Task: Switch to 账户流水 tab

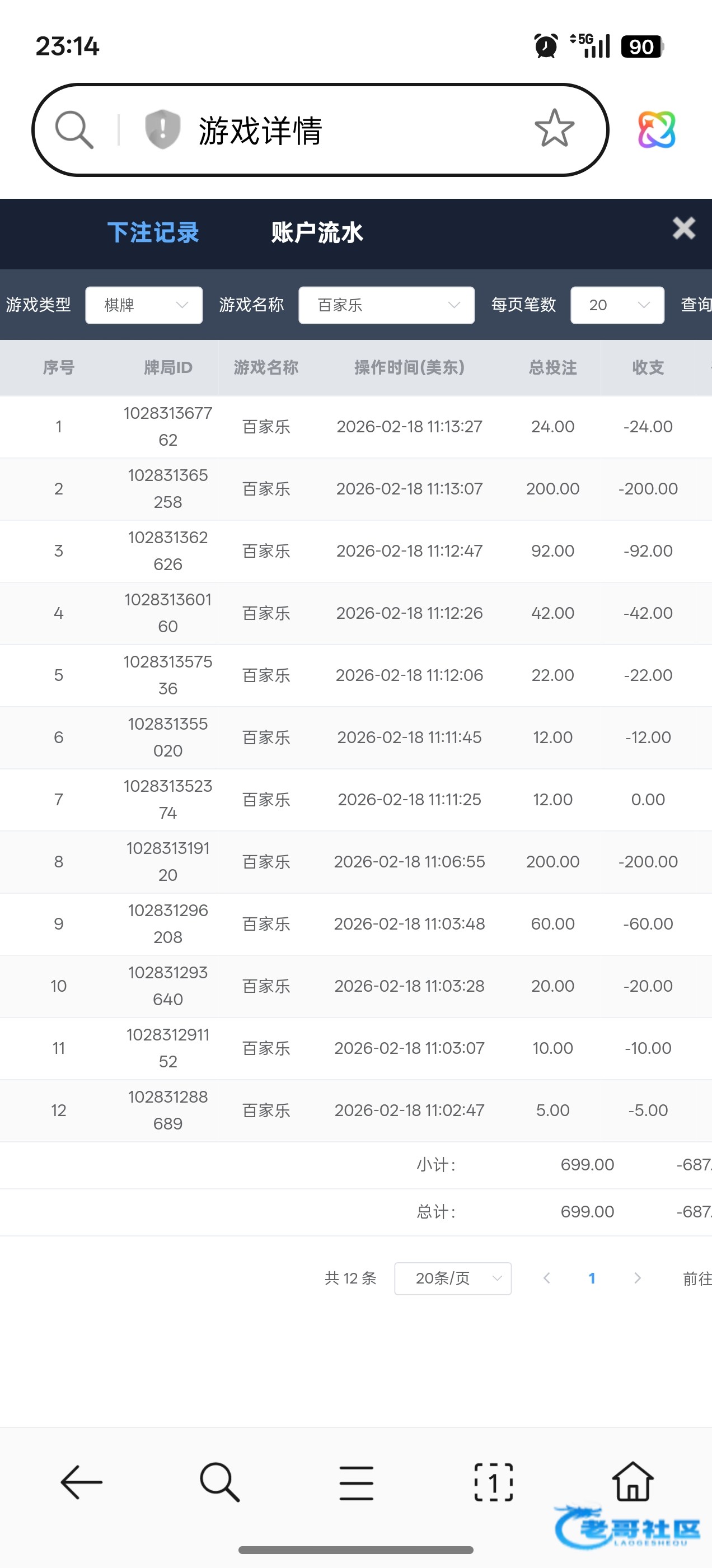Action: pos(317,232)
